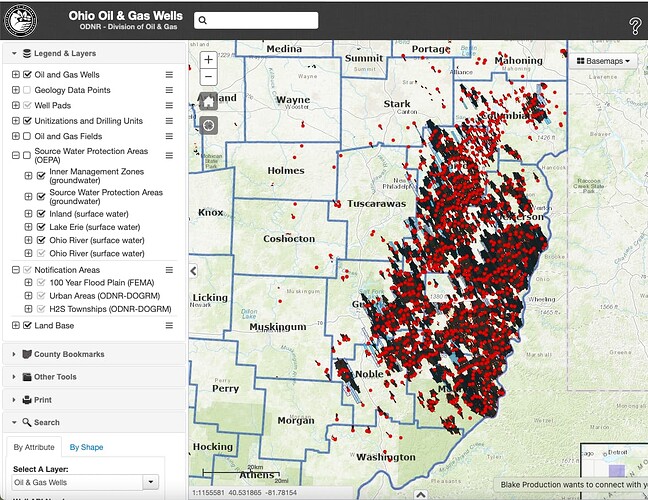Click the locate me target button
The width and height of the screenshot is (648, 500).
pos(209,125)
